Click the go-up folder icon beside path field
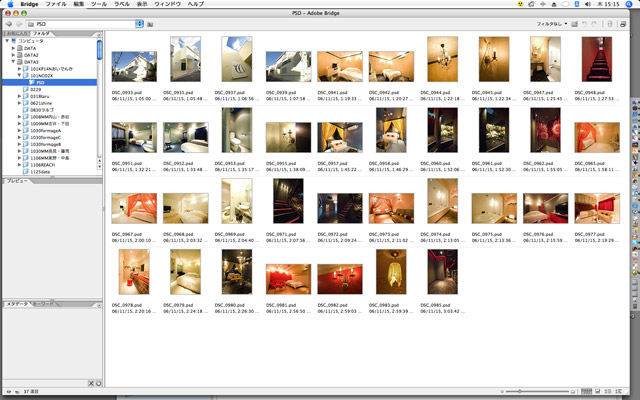 pyautogui.click(x=150, y=24)
